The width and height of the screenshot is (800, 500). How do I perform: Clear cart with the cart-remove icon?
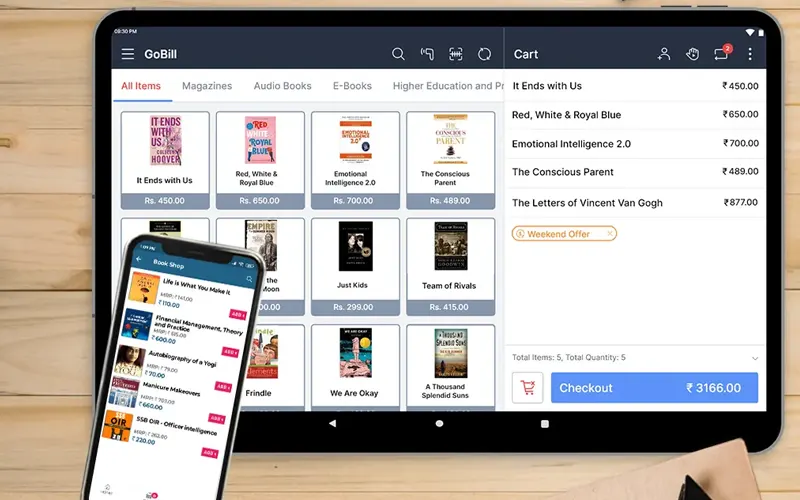click(528, 388)
